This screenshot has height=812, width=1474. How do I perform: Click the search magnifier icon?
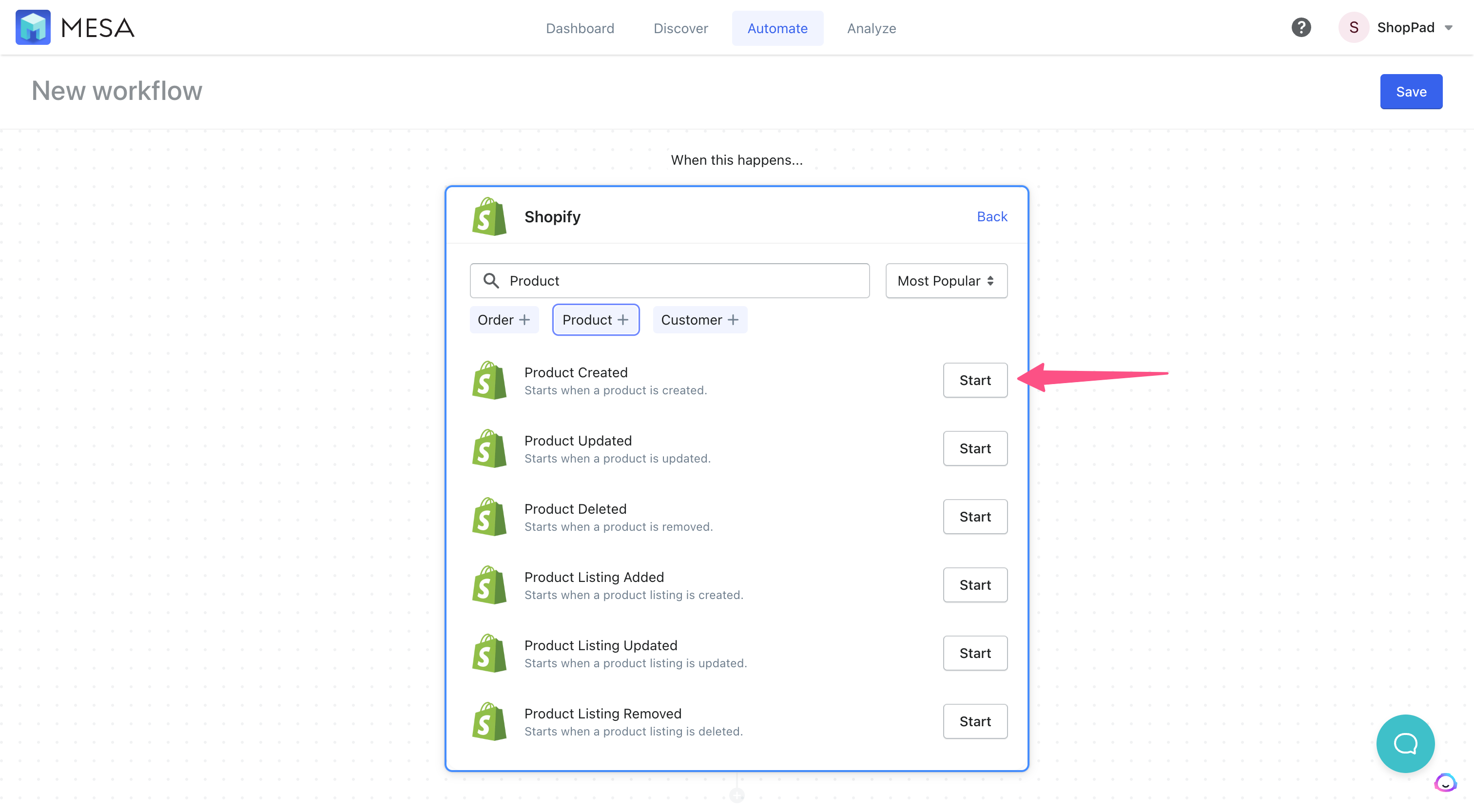point(491,280)
